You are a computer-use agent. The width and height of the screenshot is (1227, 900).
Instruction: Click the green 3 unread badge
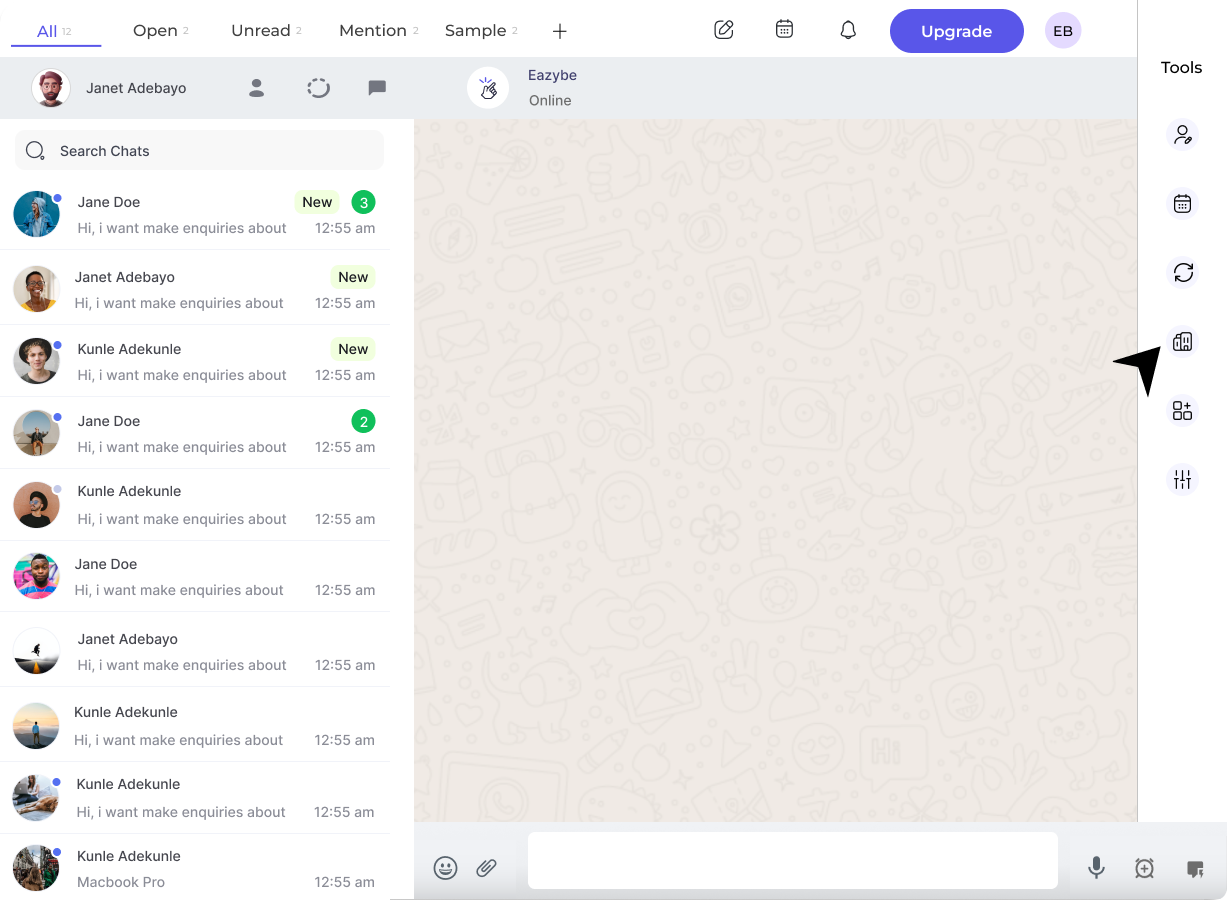(364, 203)
